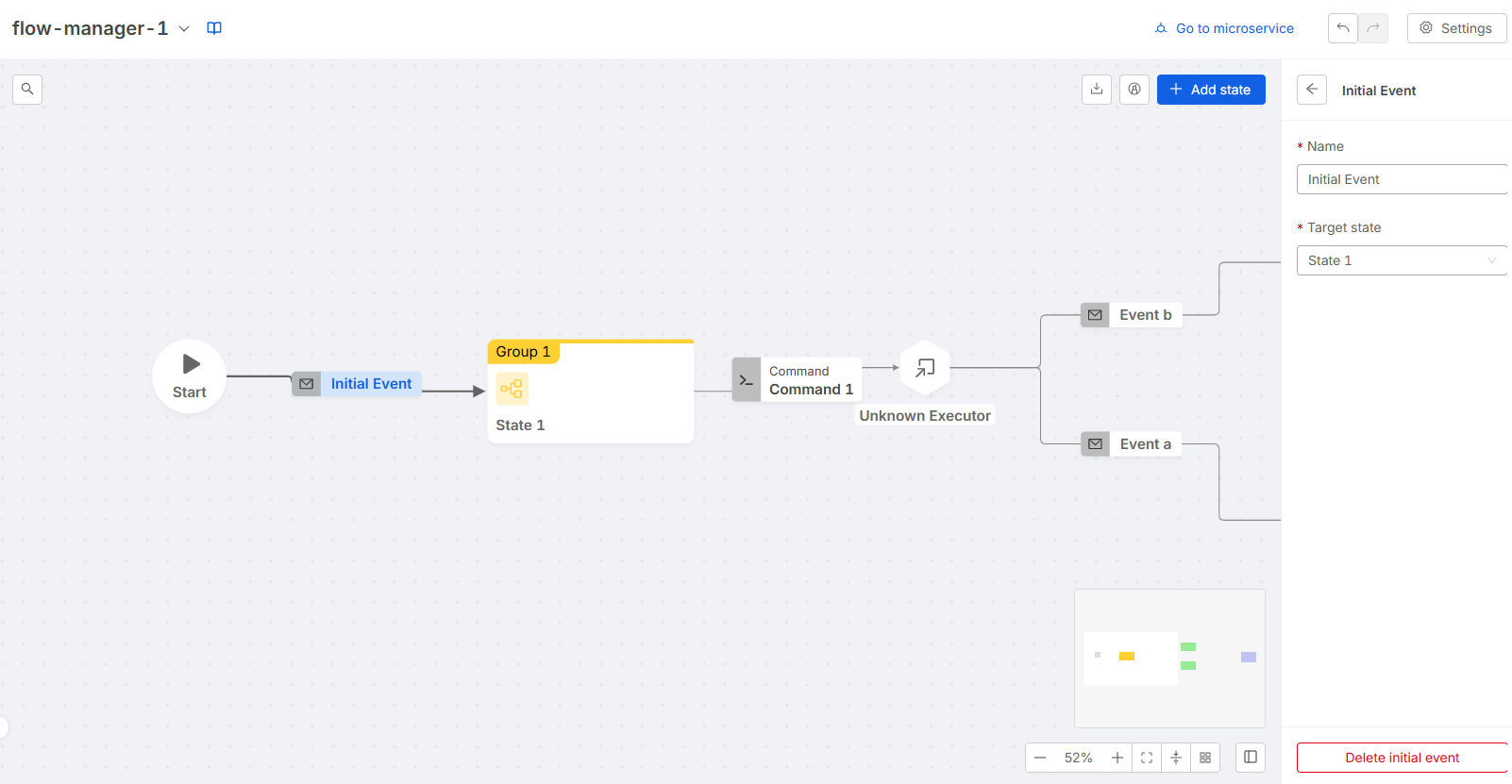
Task: Zoom out with the minus button
Action: [x=1040, y=758]
